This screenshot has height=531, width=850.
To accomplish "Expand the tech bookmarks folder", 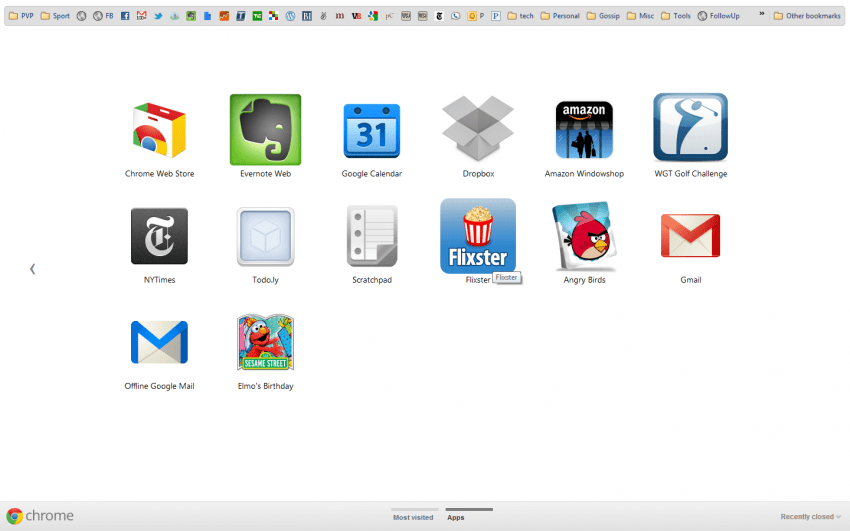I will point(520,16).
